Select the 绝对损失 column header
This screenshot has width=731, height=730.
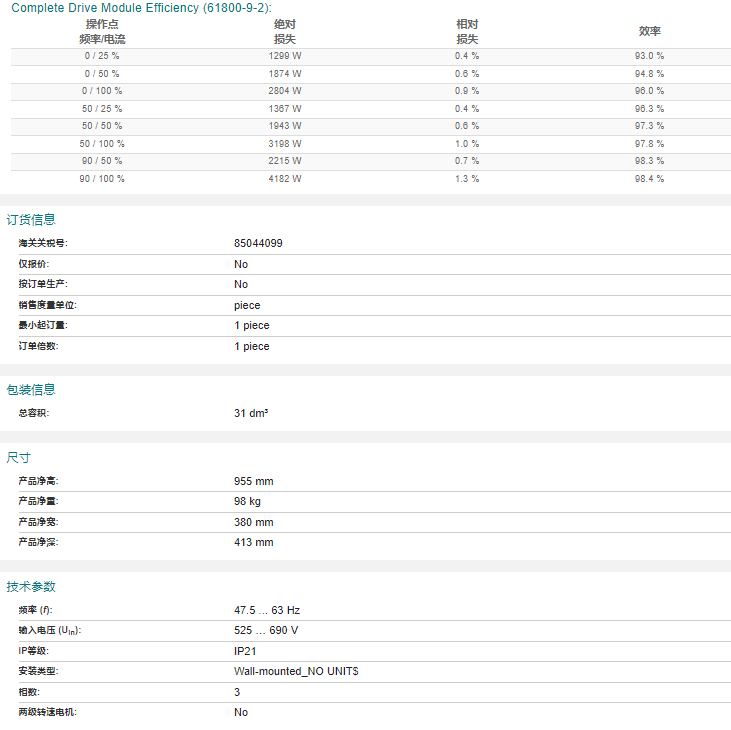point(285,31)
